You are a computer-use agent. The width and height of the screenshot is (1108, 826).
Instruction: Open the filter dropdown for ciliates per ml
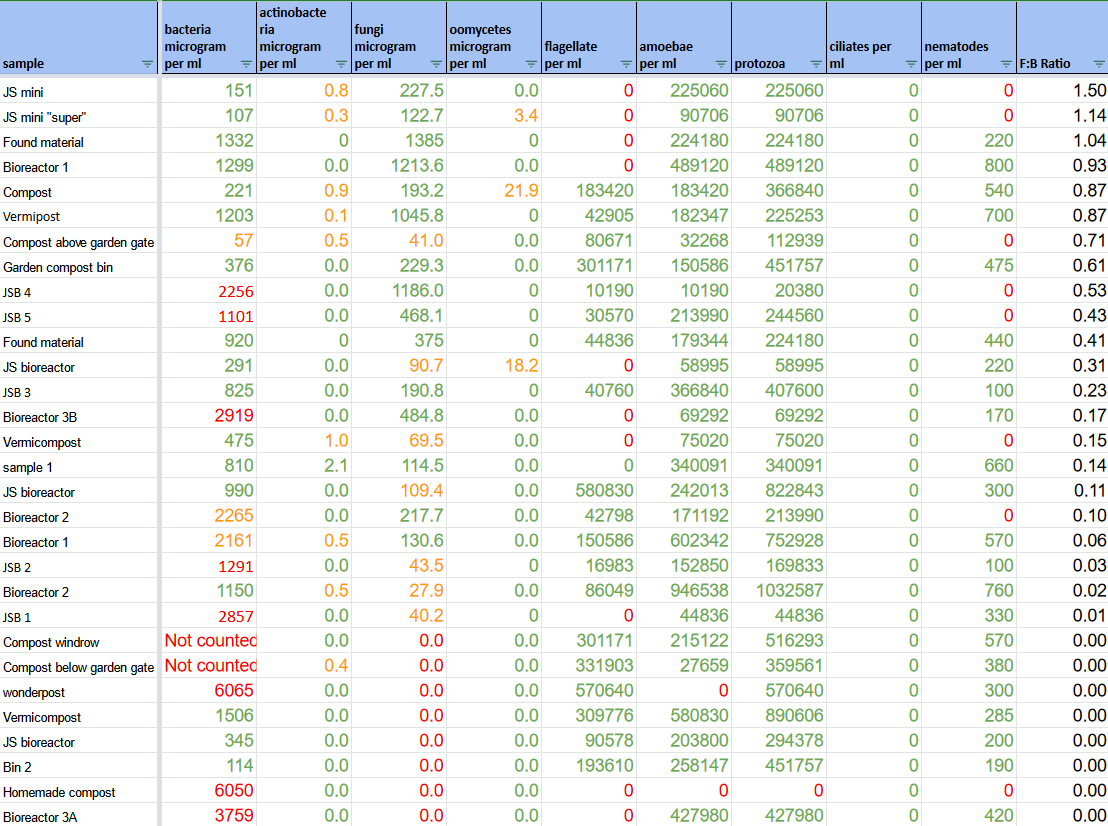(x=909, y=64)
